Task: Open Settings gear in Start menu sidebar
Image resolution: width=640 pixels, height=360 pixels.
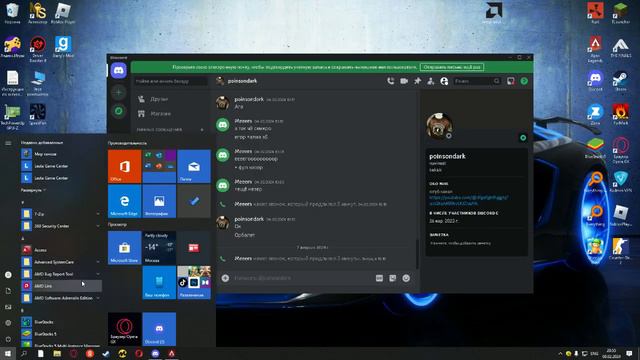Action: [x=8, y=323]
